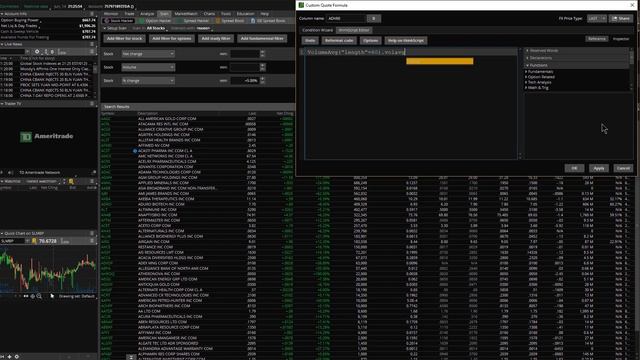Click the Quick Chart crosshair icon
This screenshot has height=360, width=640.
pos(33,296)
